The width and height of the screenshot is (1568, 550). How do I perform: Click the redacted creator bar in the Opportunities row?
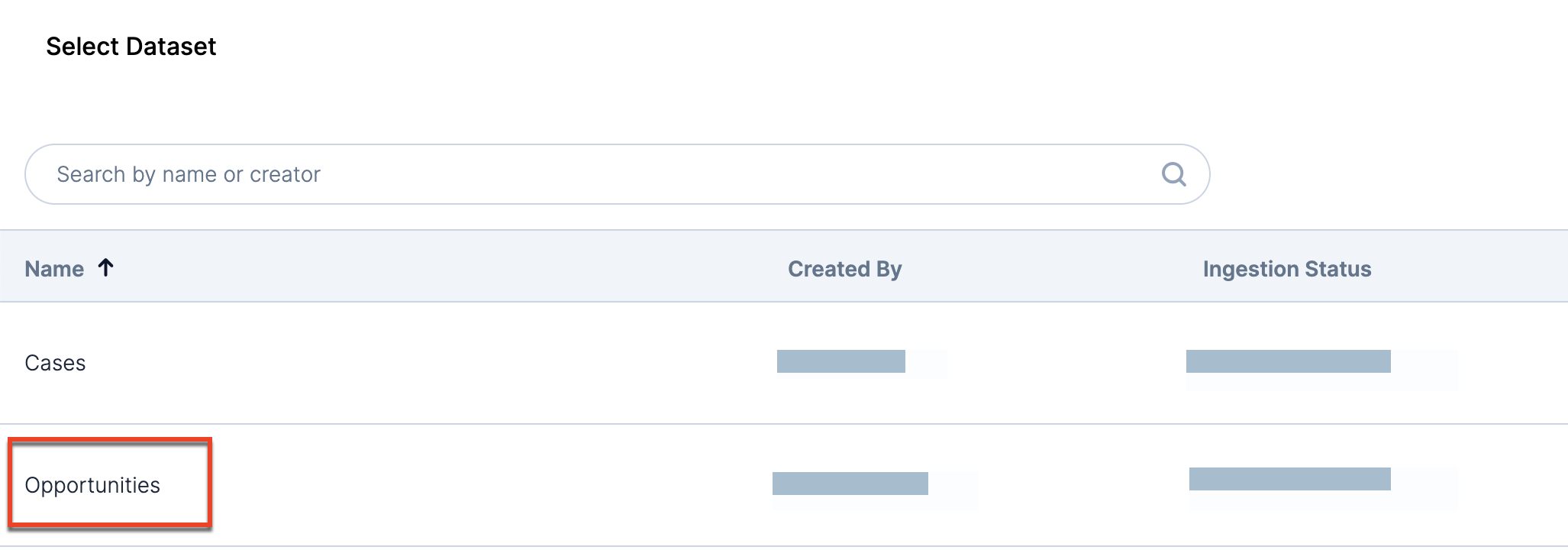pos(850,484)
